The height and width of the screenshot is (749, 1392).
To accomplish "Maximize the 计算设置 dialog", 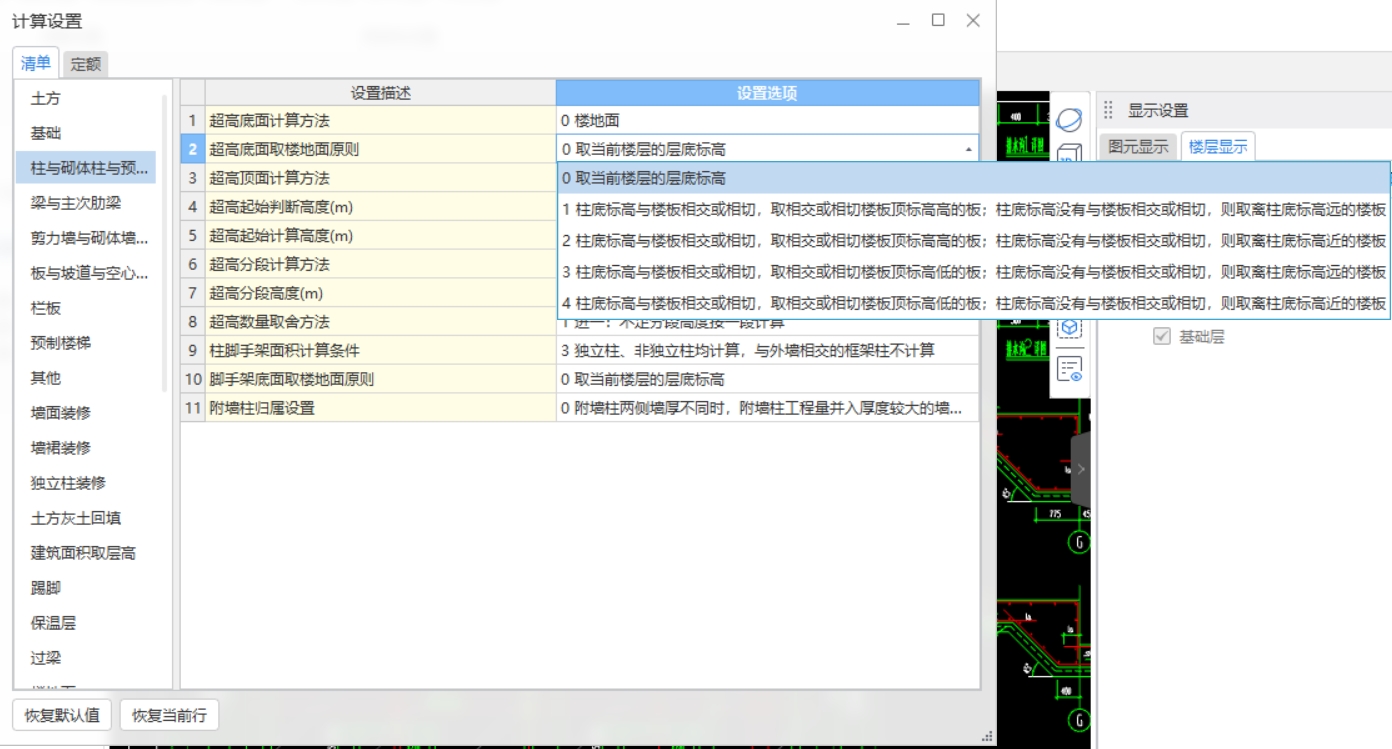I will tap(938, 20).
